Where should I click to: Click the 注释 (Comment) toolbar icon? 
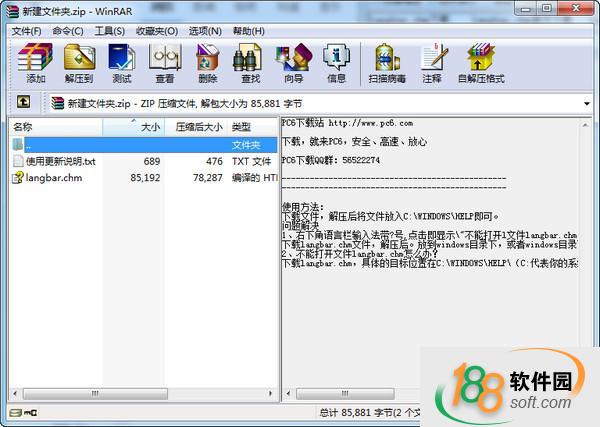point(432,63)
